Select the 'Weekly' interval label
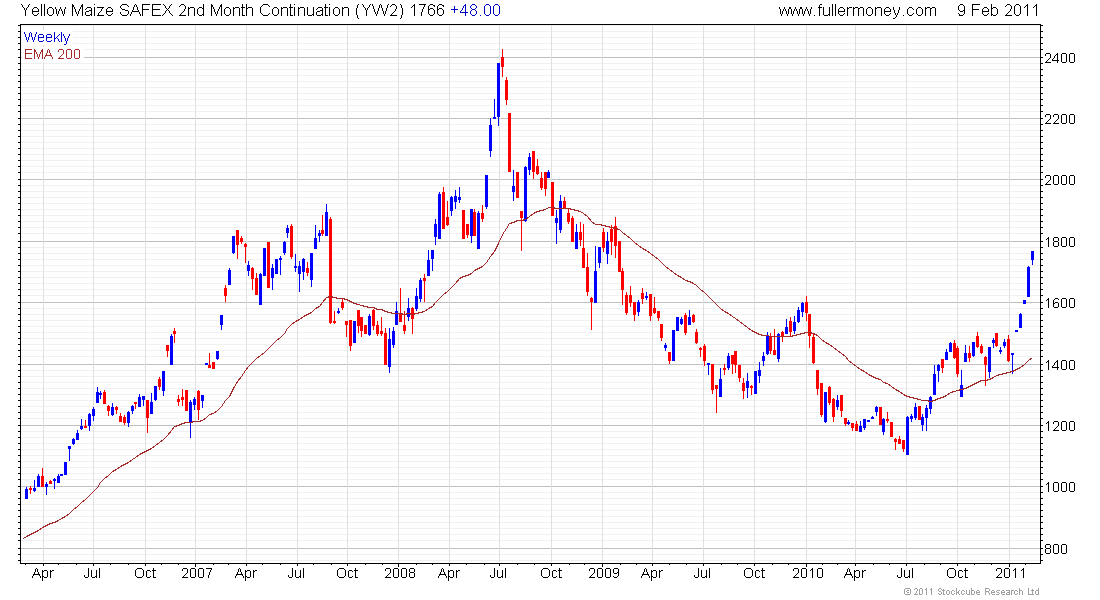The width and height of the screenshot is (1100, 600). (x=47, y=37)
